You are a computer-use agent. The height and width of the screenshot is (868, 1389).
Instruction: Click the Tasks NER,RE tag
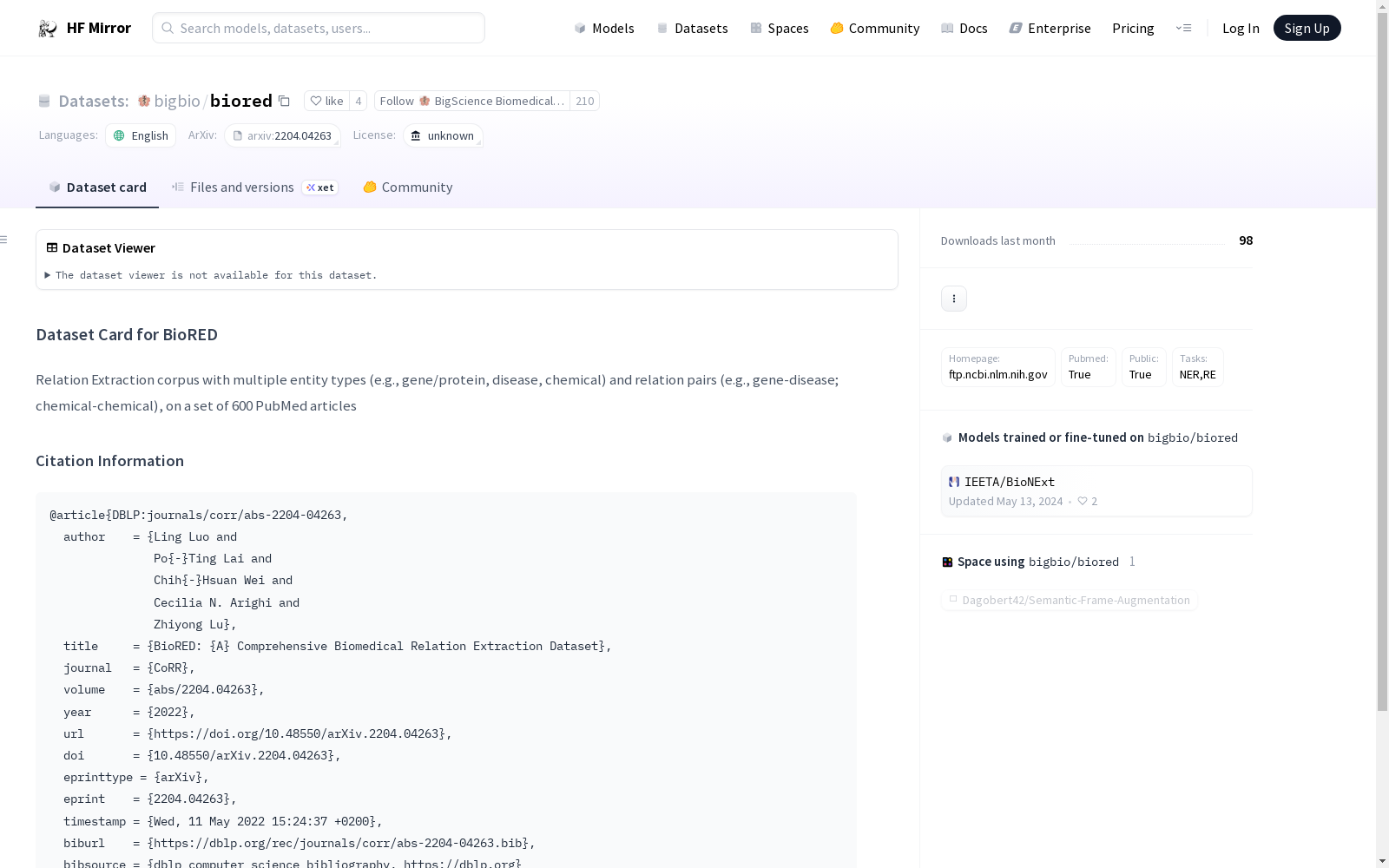[x=1198, y=367]
